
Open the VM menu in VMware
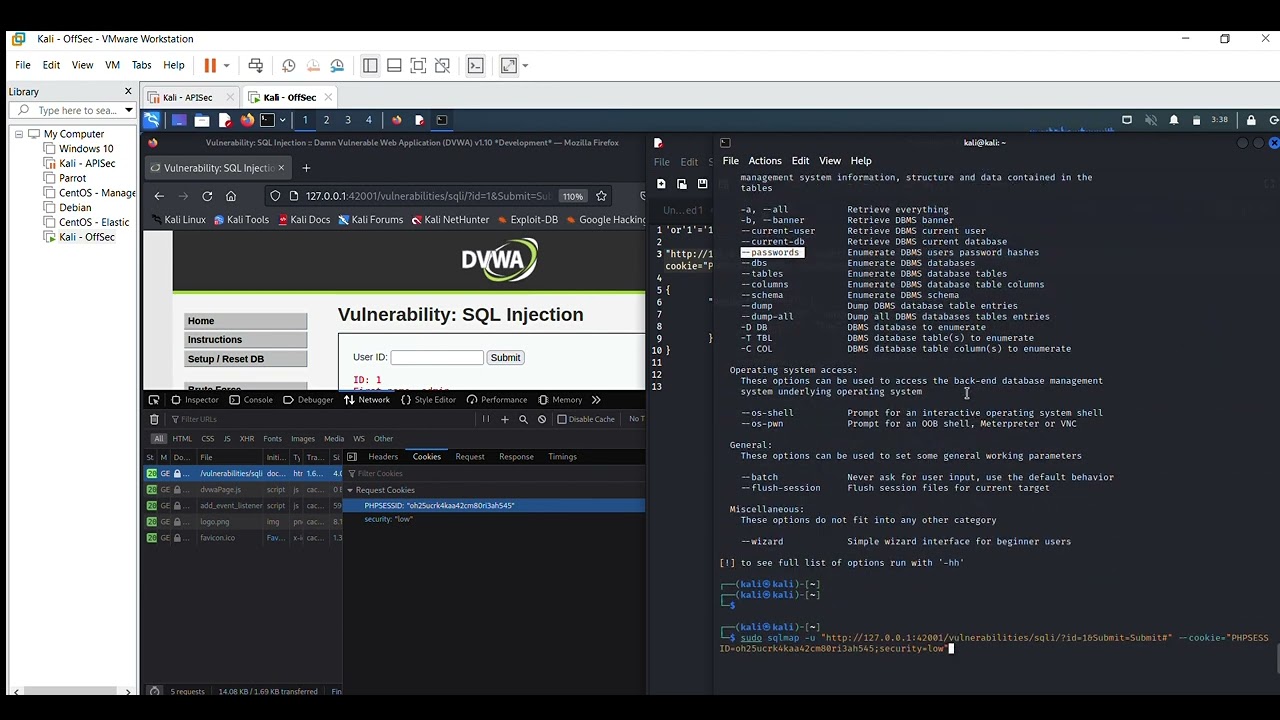pos(112,65)
